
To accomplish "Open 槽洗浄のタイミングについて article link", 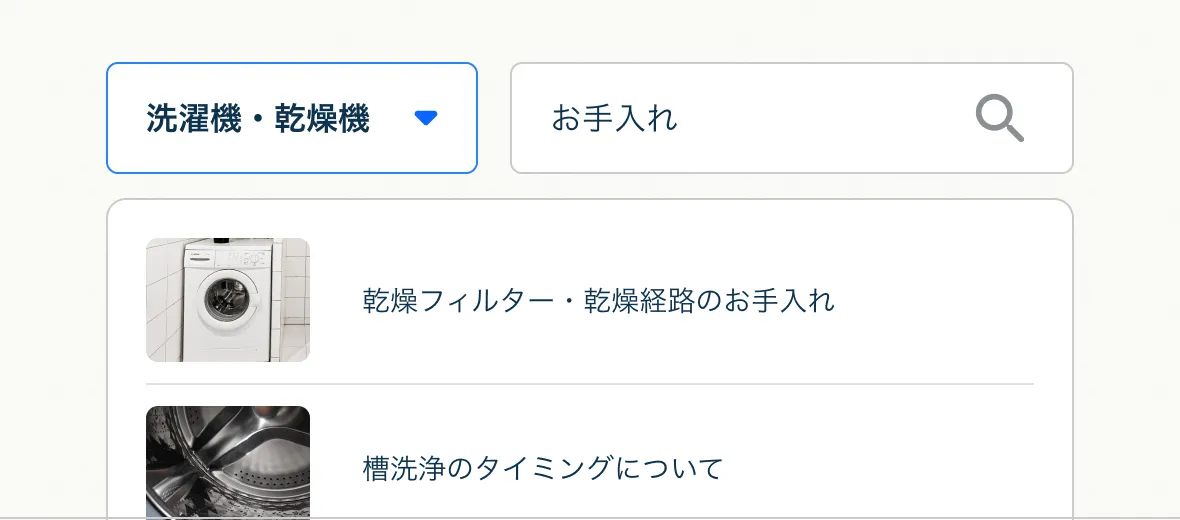I will (x=543, y=468).
